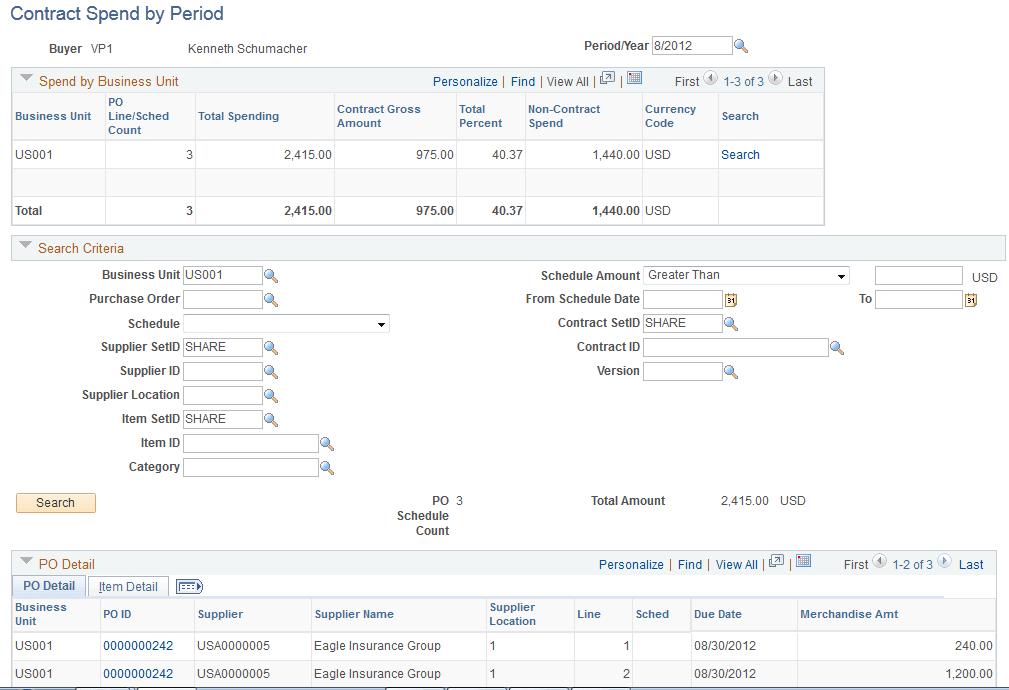1009x690 pixels.
Task: Open the Supplier ID lookup magnifier
Action: pyautogui.click(x=270, y=371)
